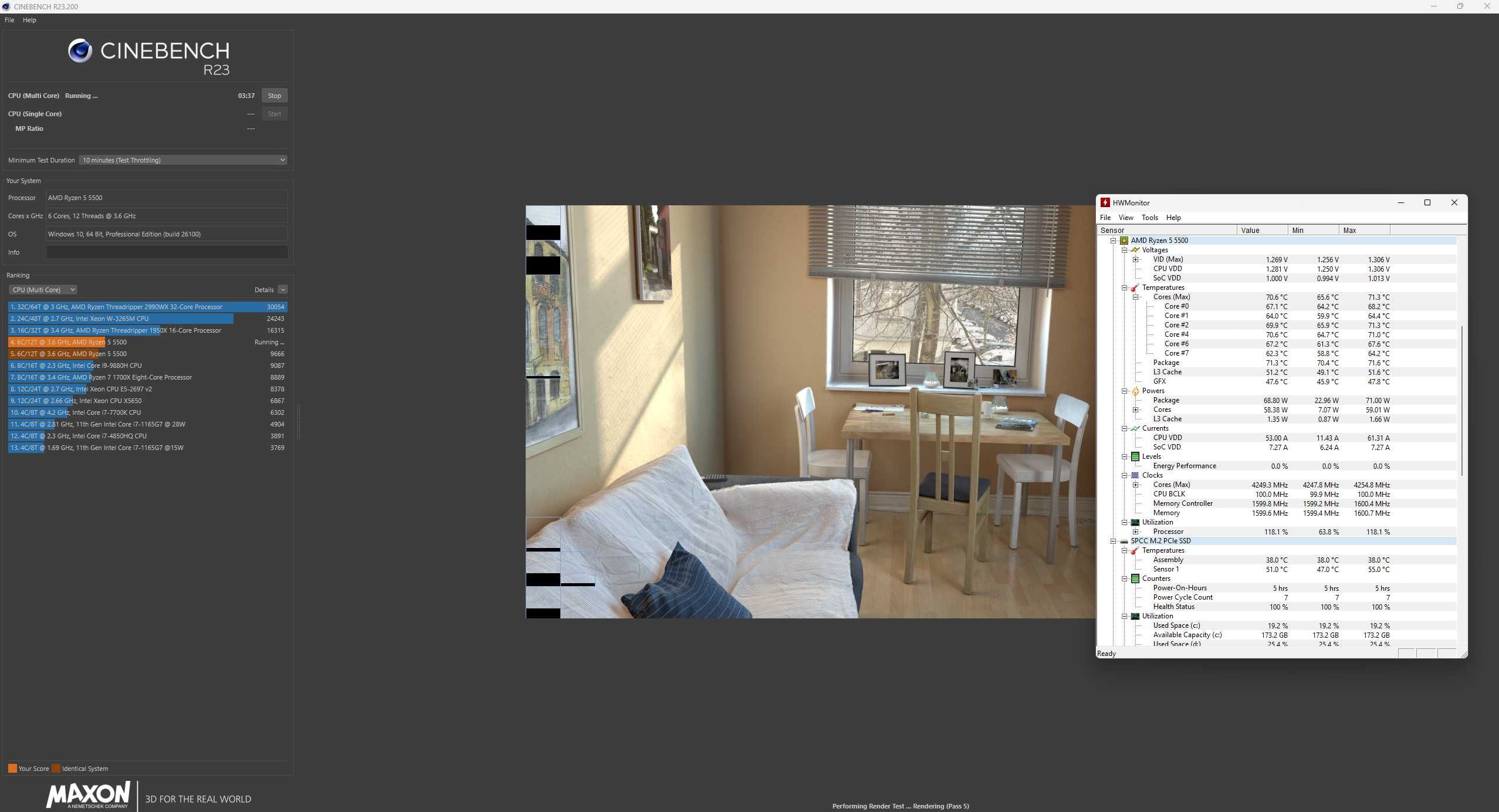Click the Max column header in HWMonitor

coord(1365,231)
